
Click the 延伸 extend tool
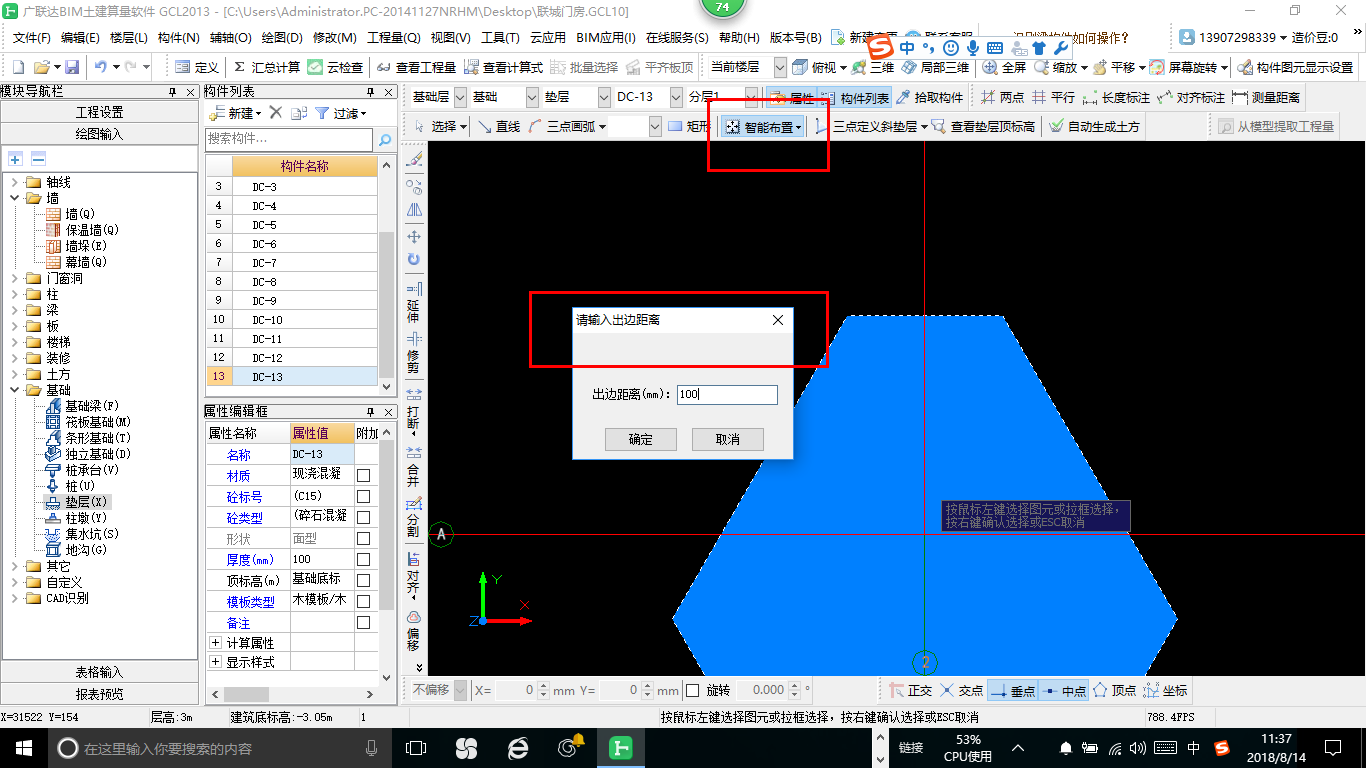414,303
